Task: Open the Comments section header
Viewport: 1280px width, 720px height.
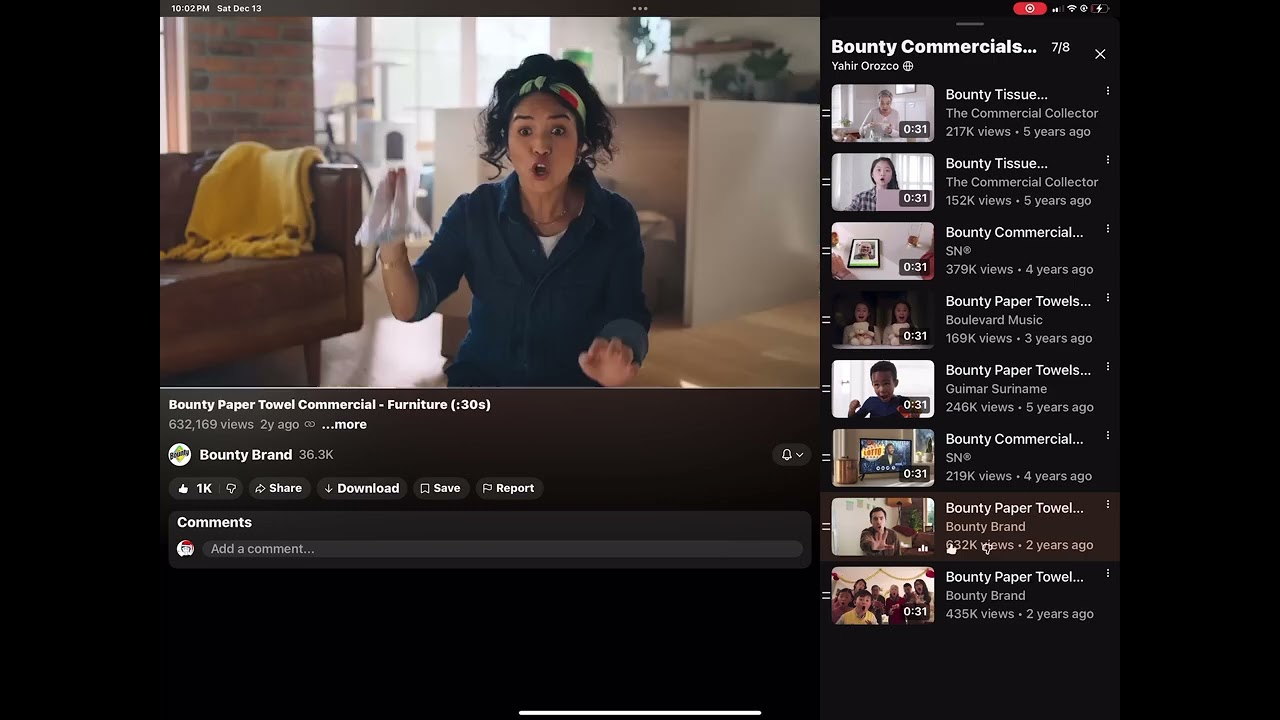Action: tap(214, 522)
